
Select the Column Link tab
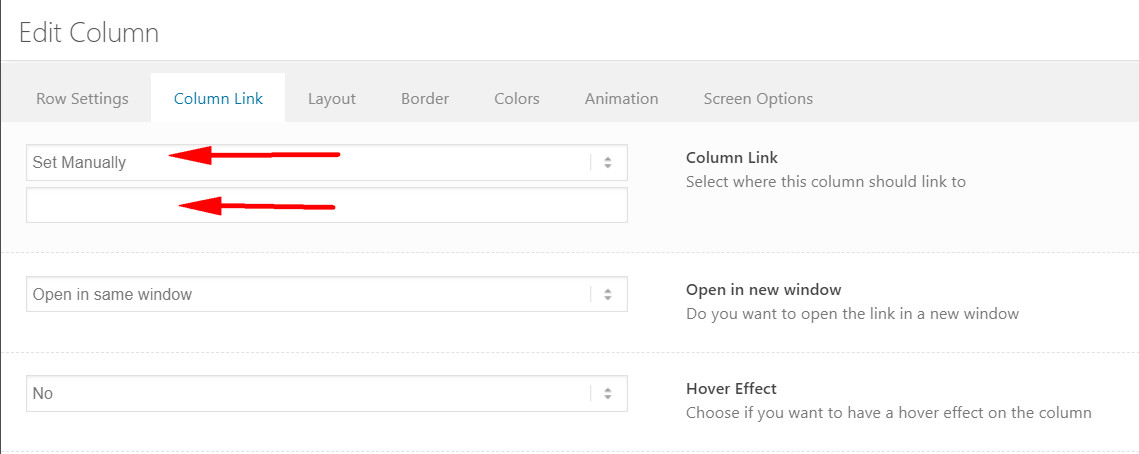[x=218, y=98]
